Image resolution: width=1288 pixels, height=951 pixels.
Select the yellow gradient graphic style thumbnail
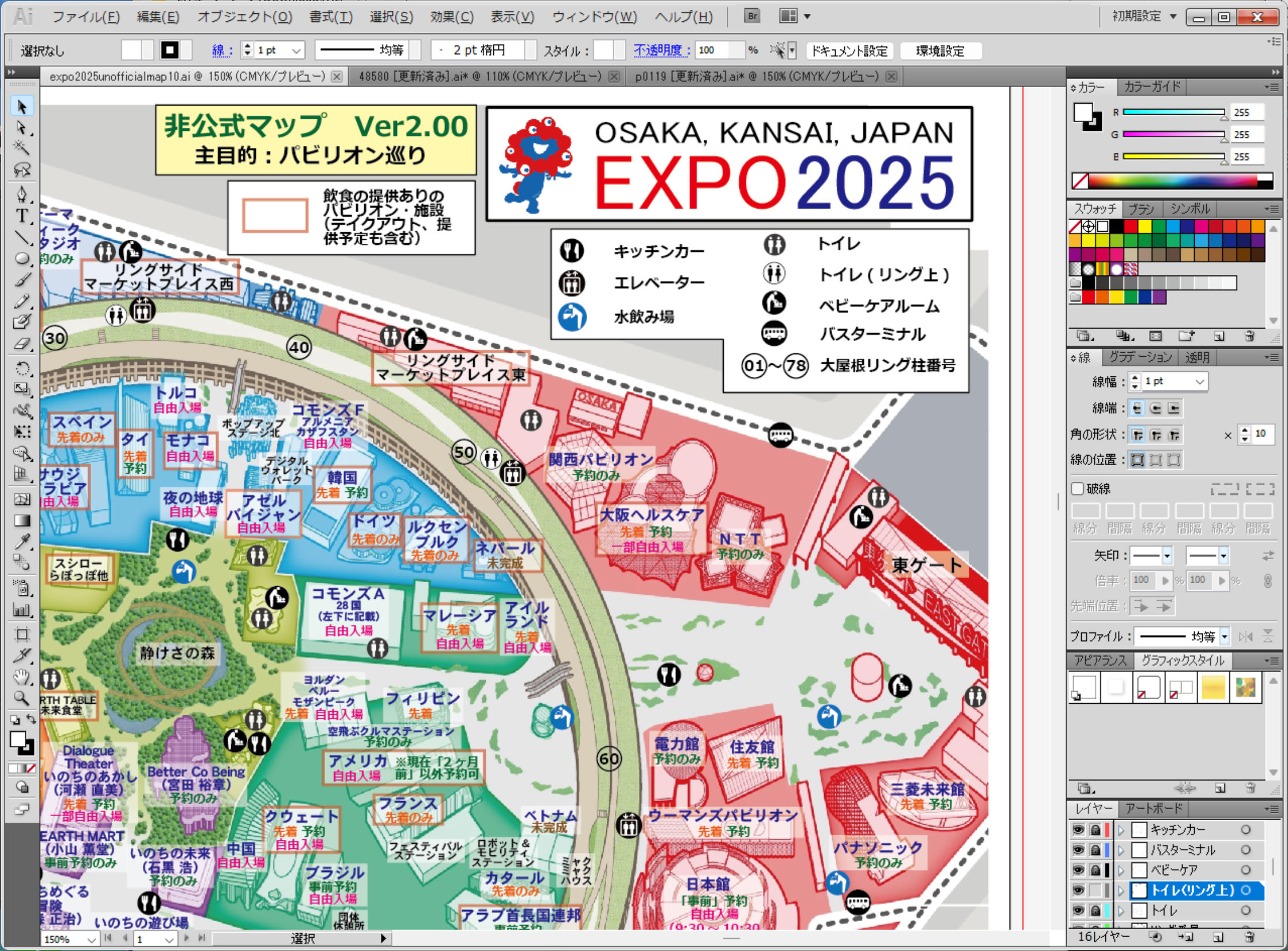1213,688
